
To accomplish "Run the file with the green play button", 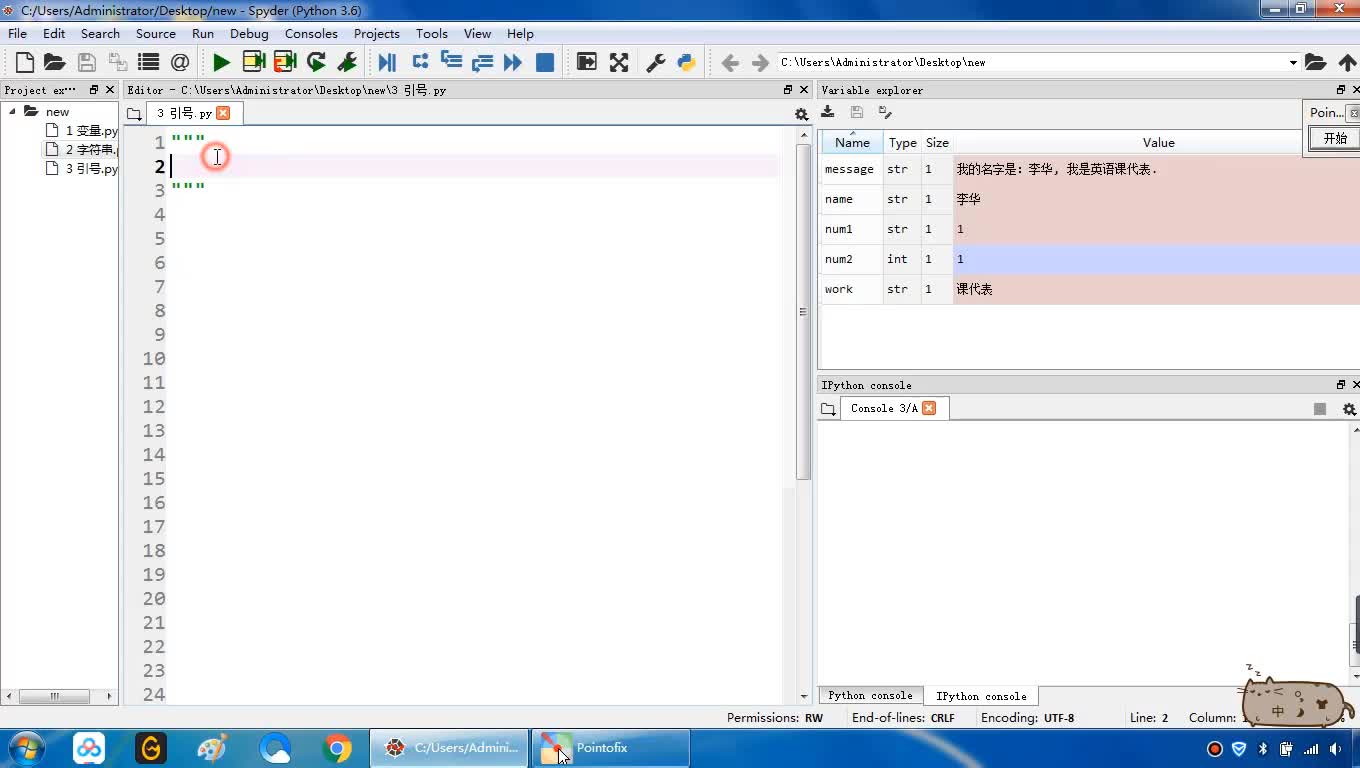I will (221, 62).
